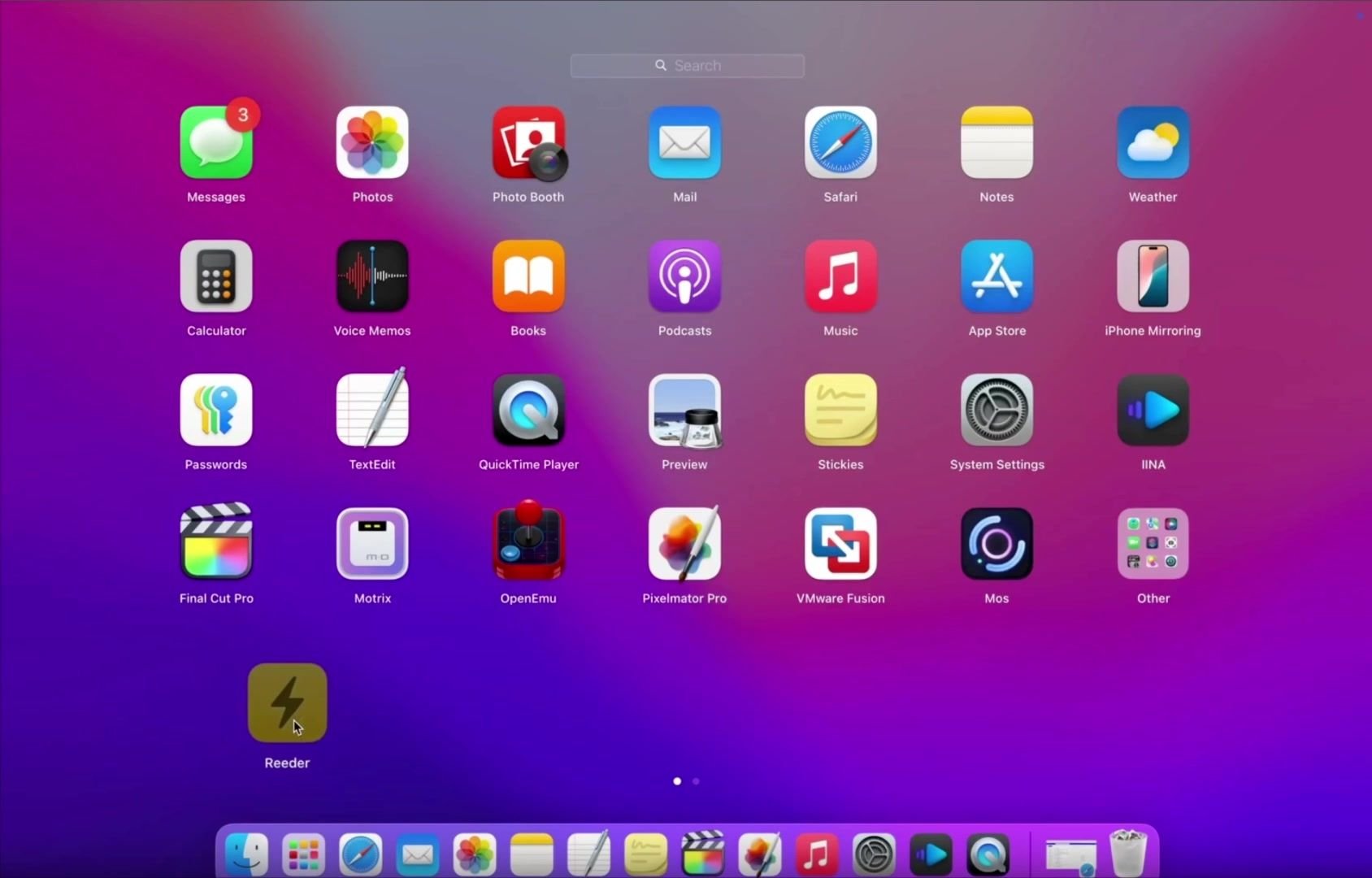Launch Podcasts

click(684, 276)
